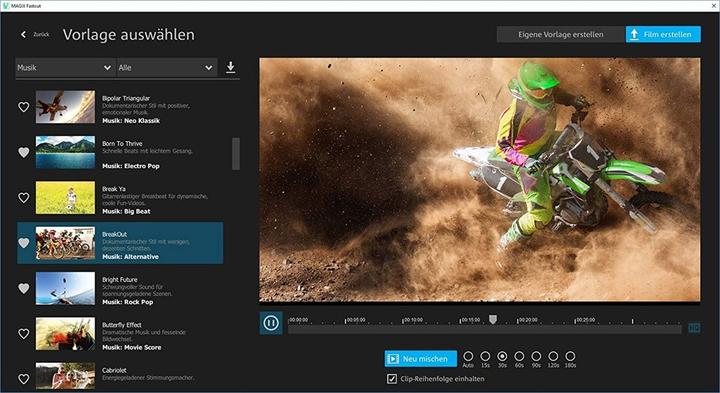
Task: Select the 90s duration option
Action: 536,356
